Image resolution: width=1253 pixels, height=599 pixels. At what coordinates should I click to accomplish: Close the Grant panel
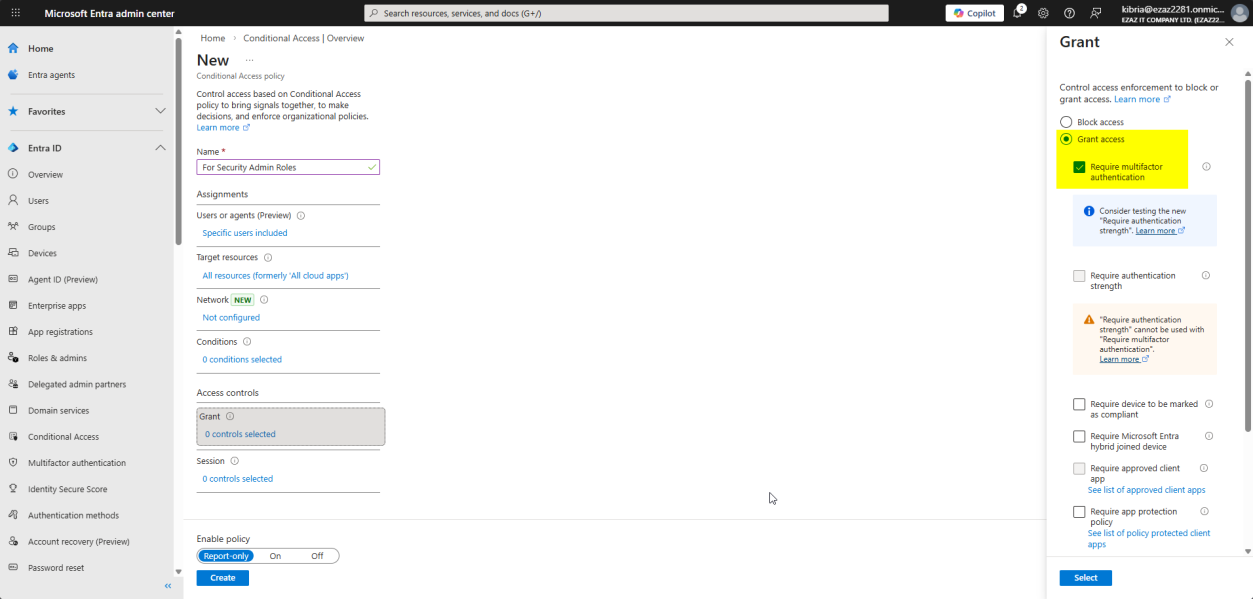pos(1229,42)
